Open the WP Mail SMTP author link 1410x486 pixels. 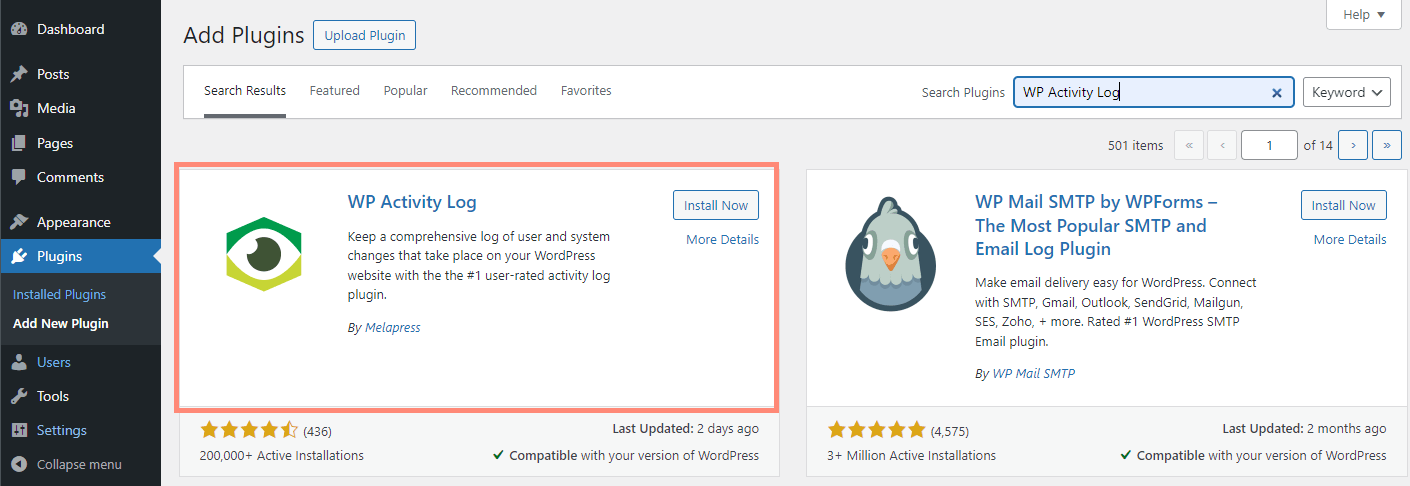(1033, 373)
